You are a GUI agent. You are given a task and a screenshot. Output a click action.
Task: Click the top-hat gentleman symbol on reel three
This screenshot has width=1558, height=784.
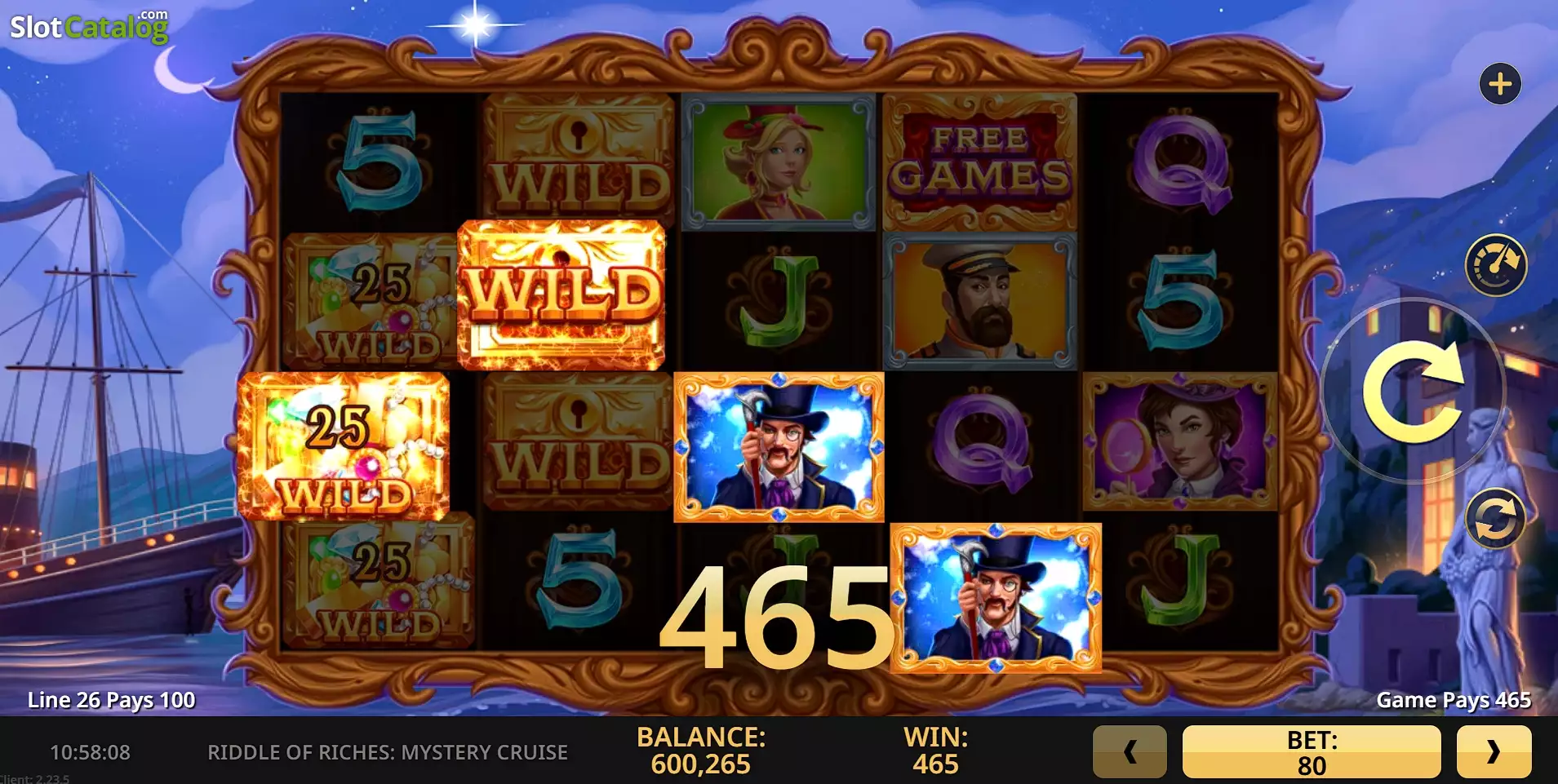point(779,447)
